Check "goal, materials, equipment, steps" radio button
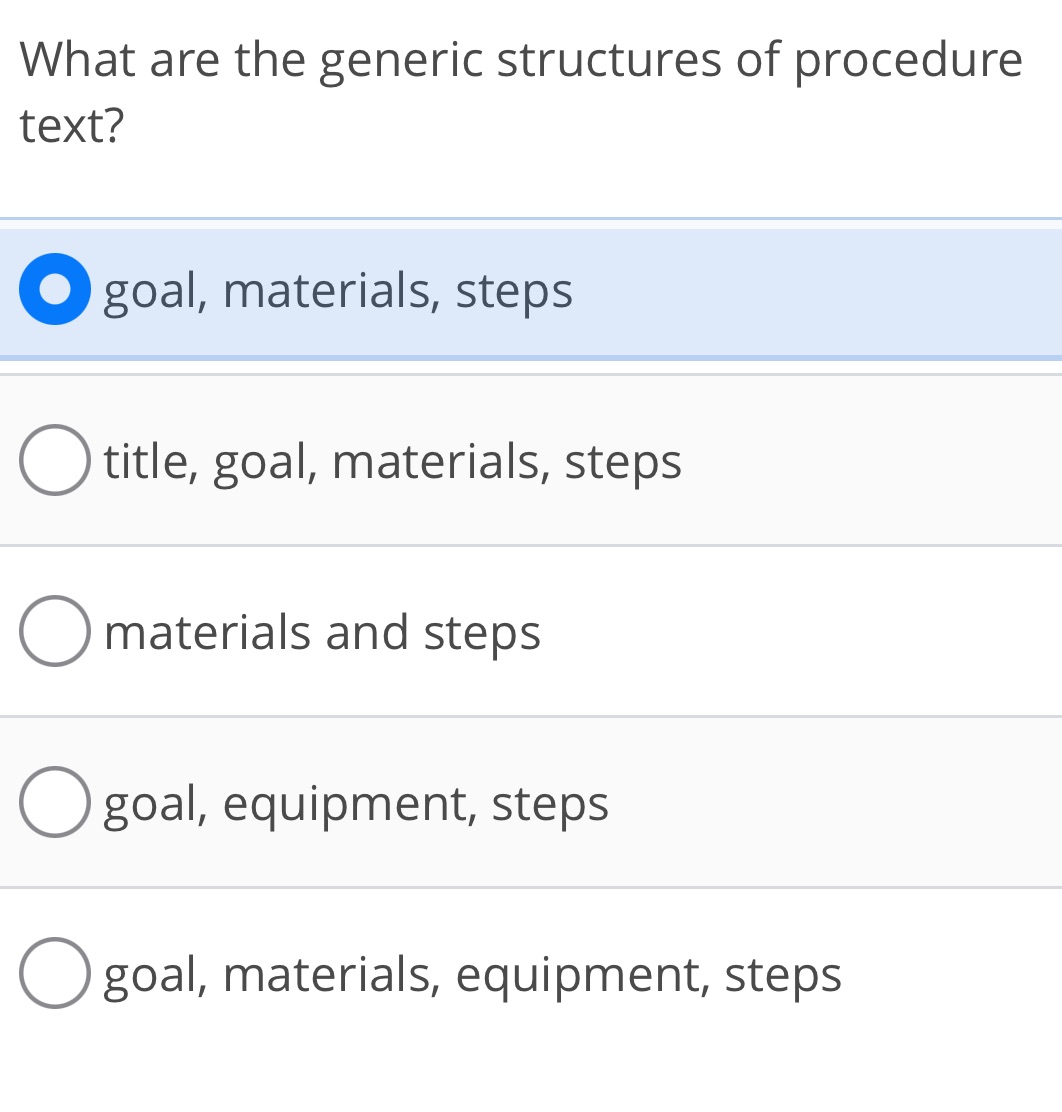The image size is (1062, 1112). pos(55,974)
